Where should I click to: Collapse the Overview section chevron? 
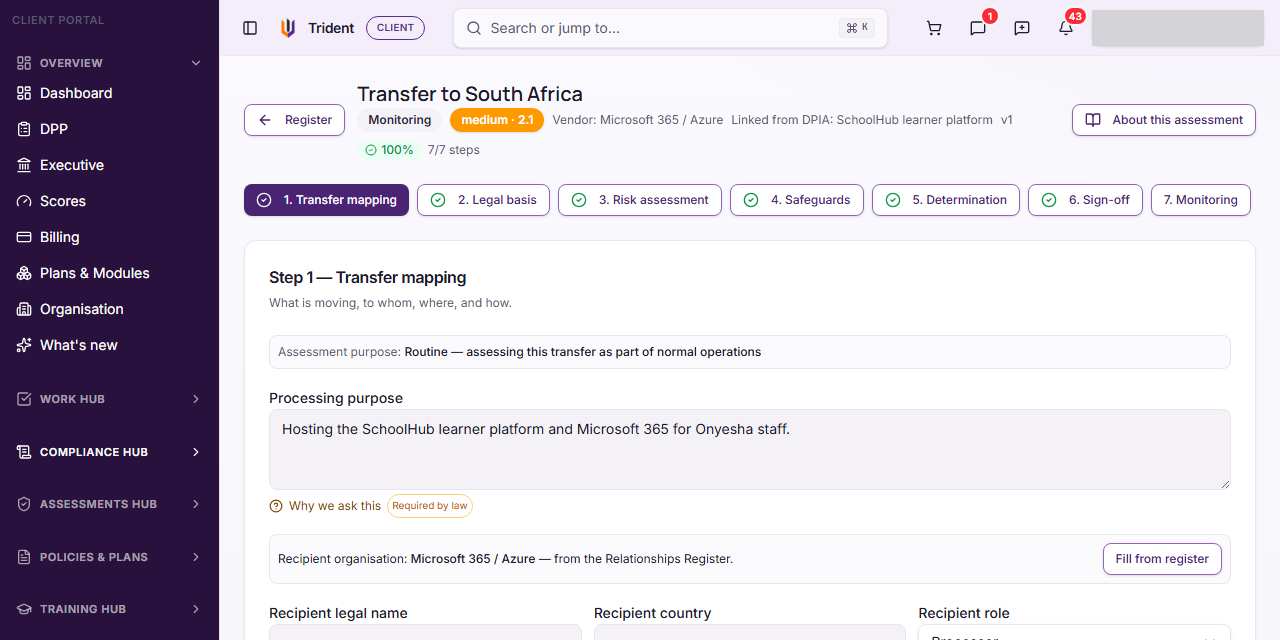(x=196, y=63)
